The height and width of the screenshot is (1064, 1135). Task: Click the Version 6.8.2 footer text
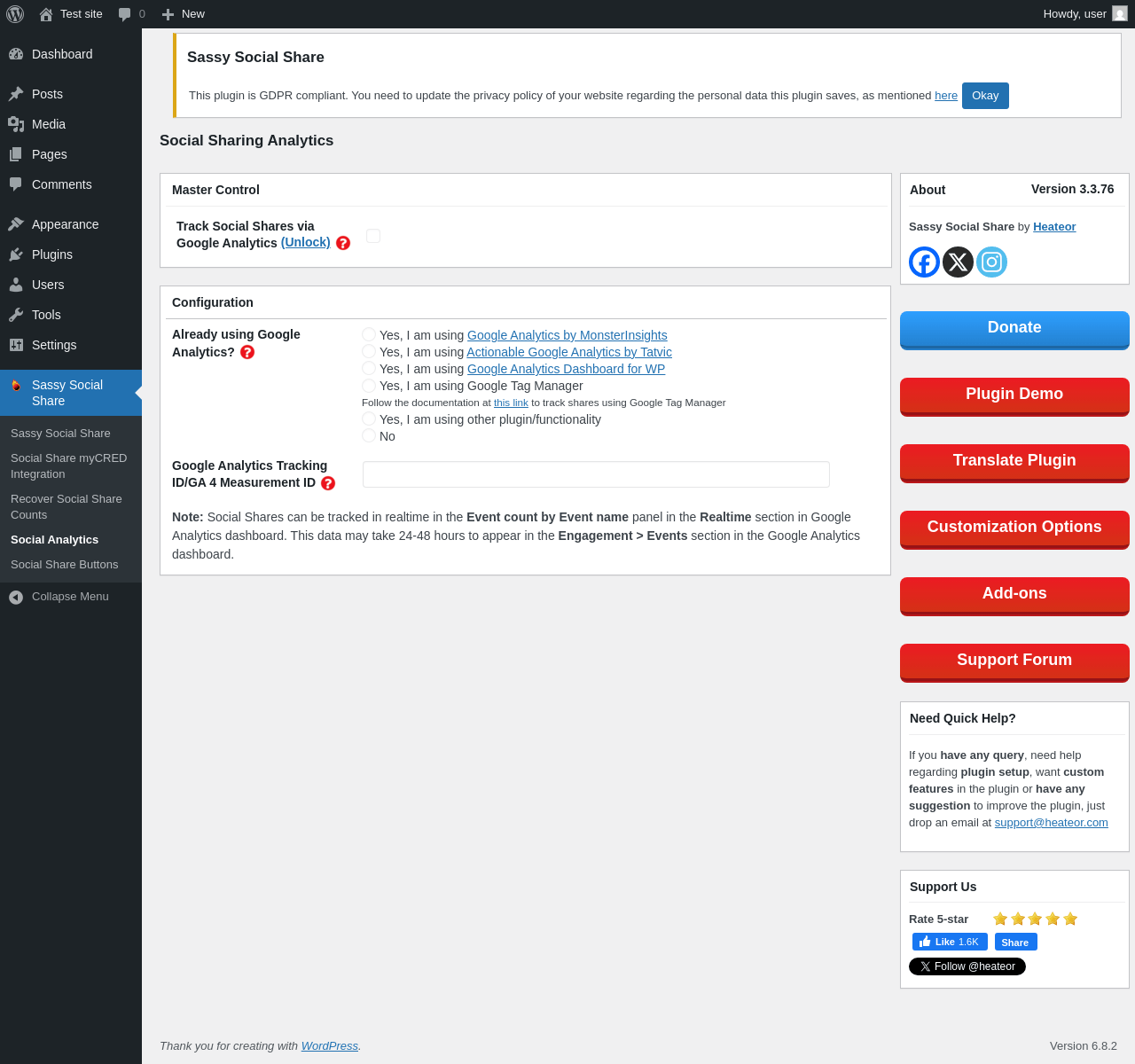point(1084,1046)
